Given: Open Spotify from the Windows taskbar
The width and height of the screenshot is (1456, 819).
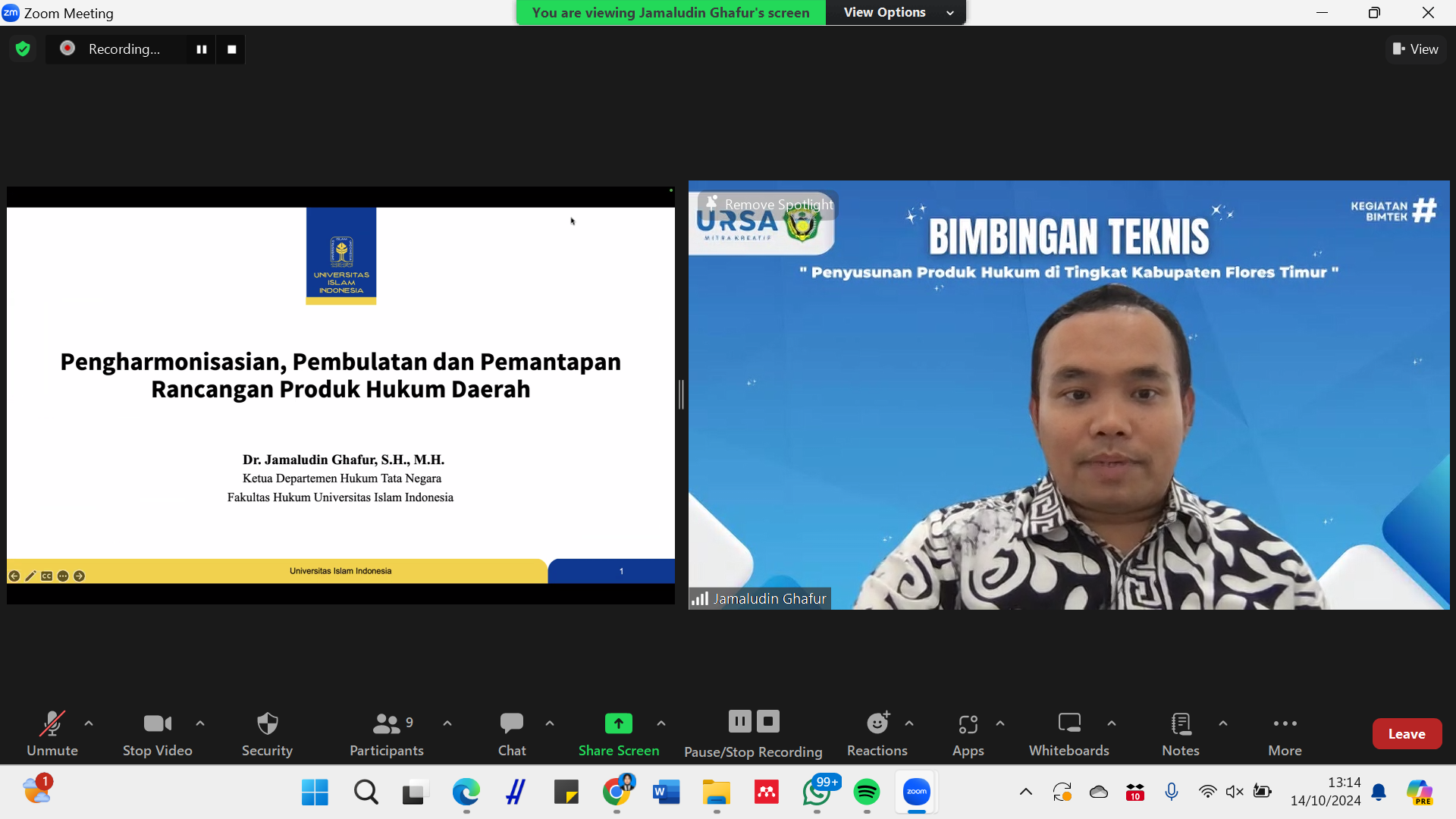Looking at the screenshot, I should click(867, 792).
